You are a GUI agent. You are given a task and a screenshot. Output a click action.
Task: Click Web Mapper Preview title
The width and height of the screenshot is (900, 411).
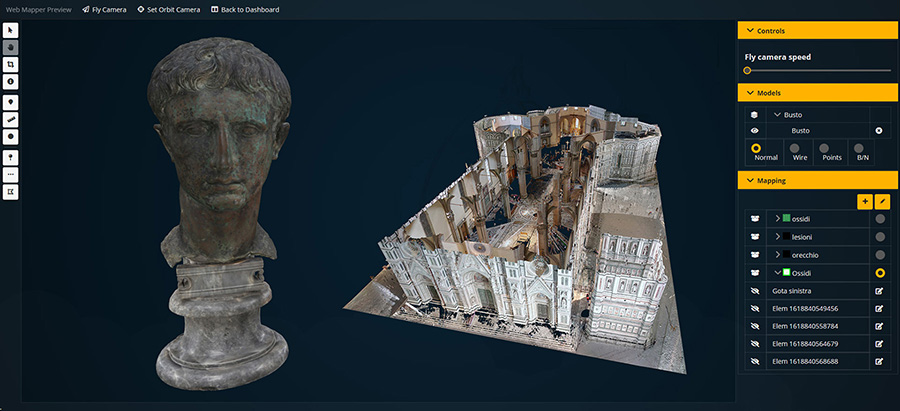coord(38,10)
